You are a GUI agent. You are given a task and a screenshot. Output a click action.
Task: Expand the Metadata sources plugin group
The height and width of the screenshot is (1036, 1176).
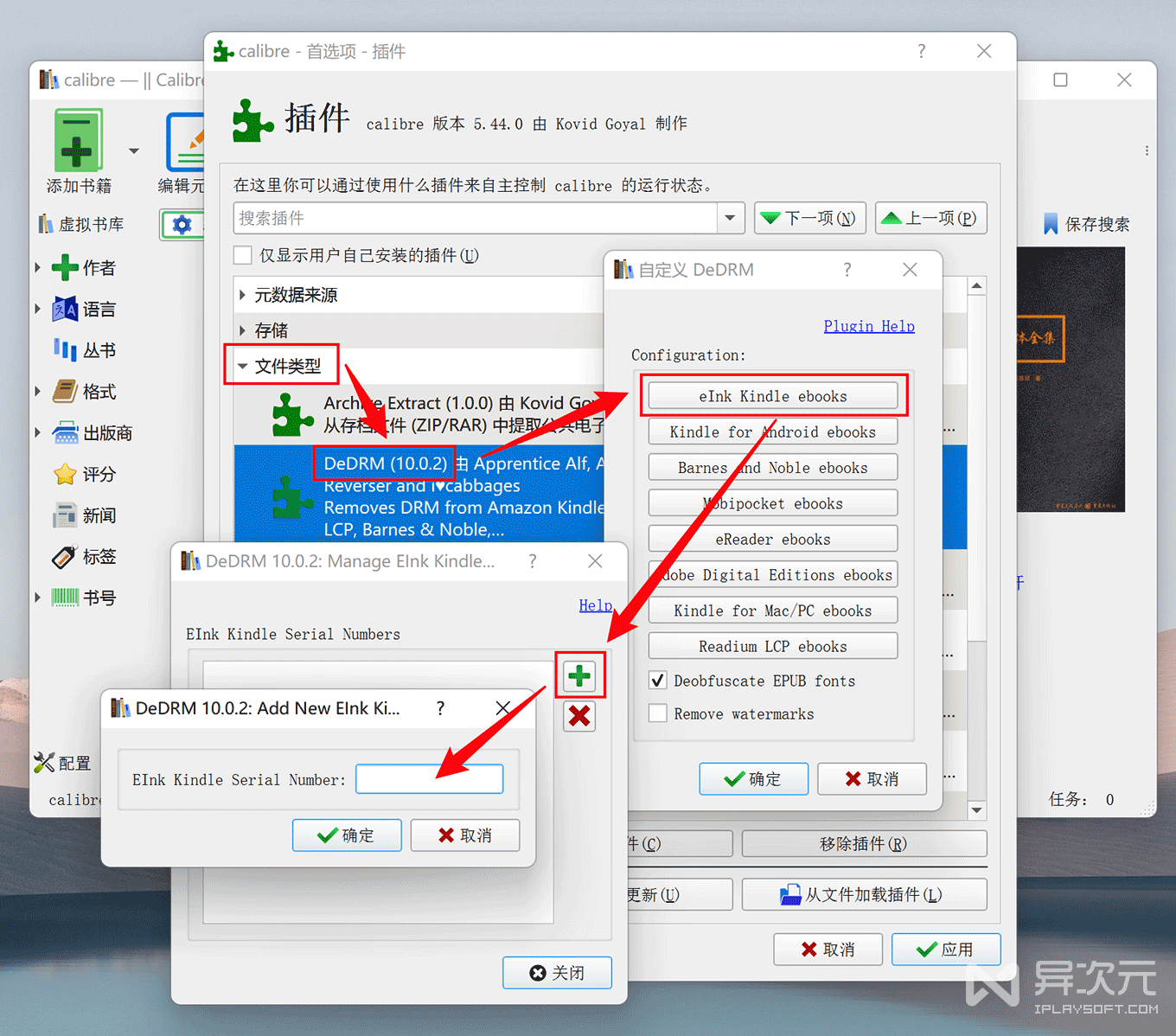(x=242, y=295)
